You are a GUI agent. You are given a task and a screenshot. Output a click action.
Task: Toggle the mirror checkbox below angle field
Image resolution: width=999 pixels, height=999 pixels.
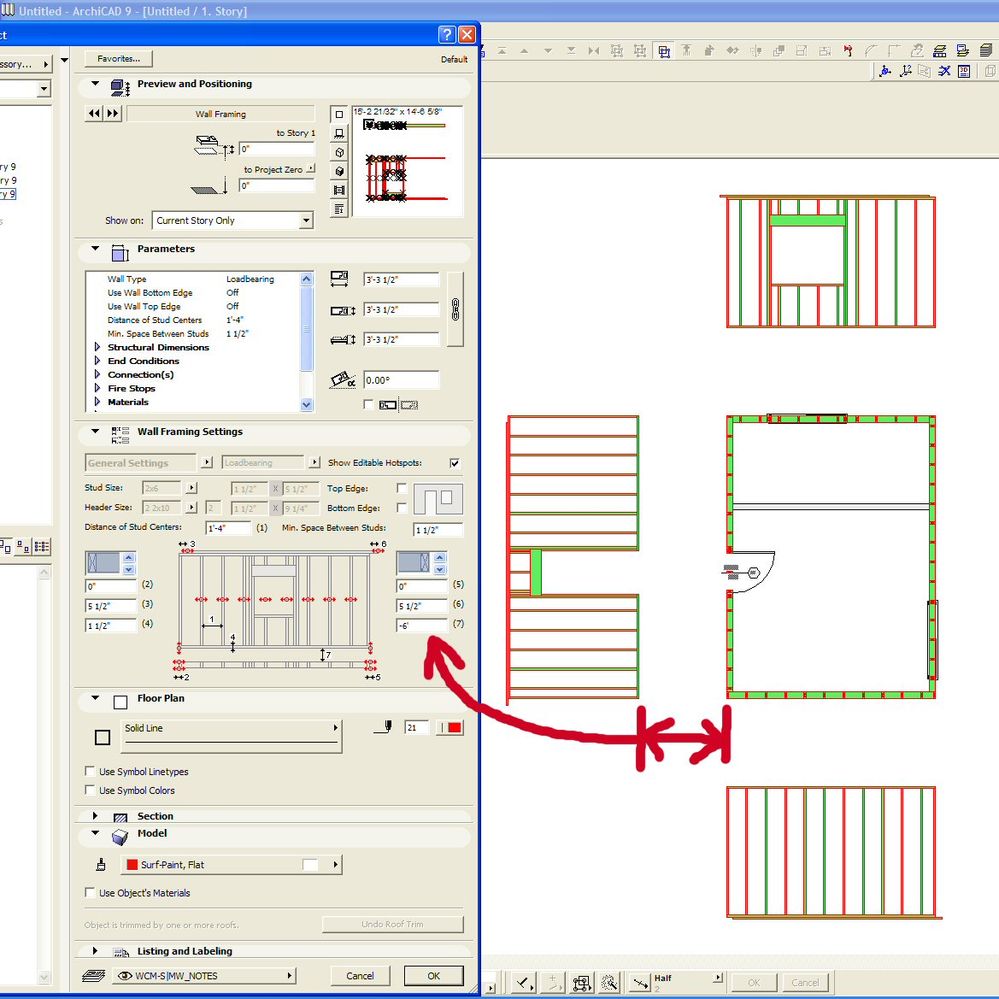coord(368,405)
